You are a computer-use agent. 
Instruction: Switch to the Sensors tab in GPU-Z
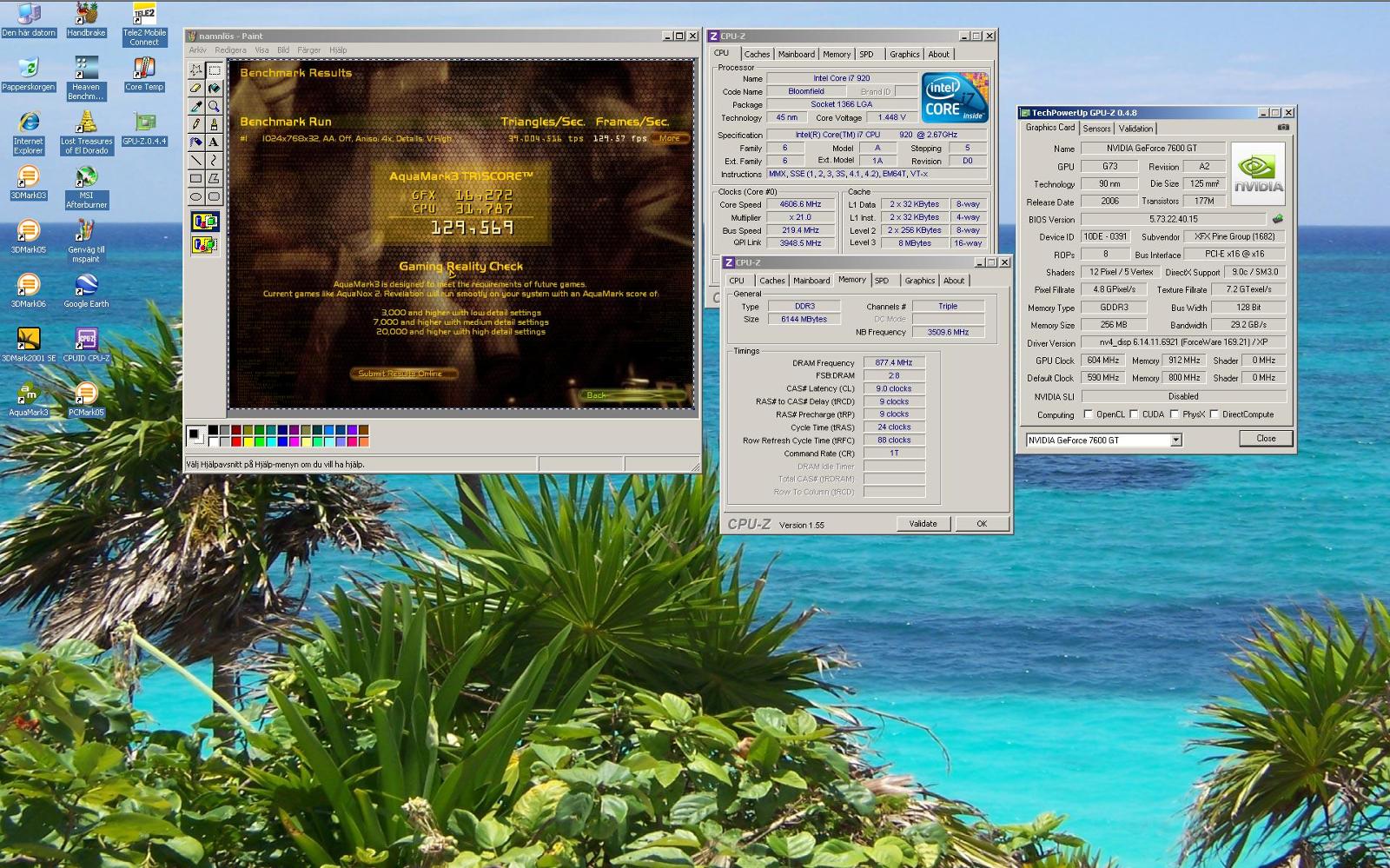(1096, 129)
